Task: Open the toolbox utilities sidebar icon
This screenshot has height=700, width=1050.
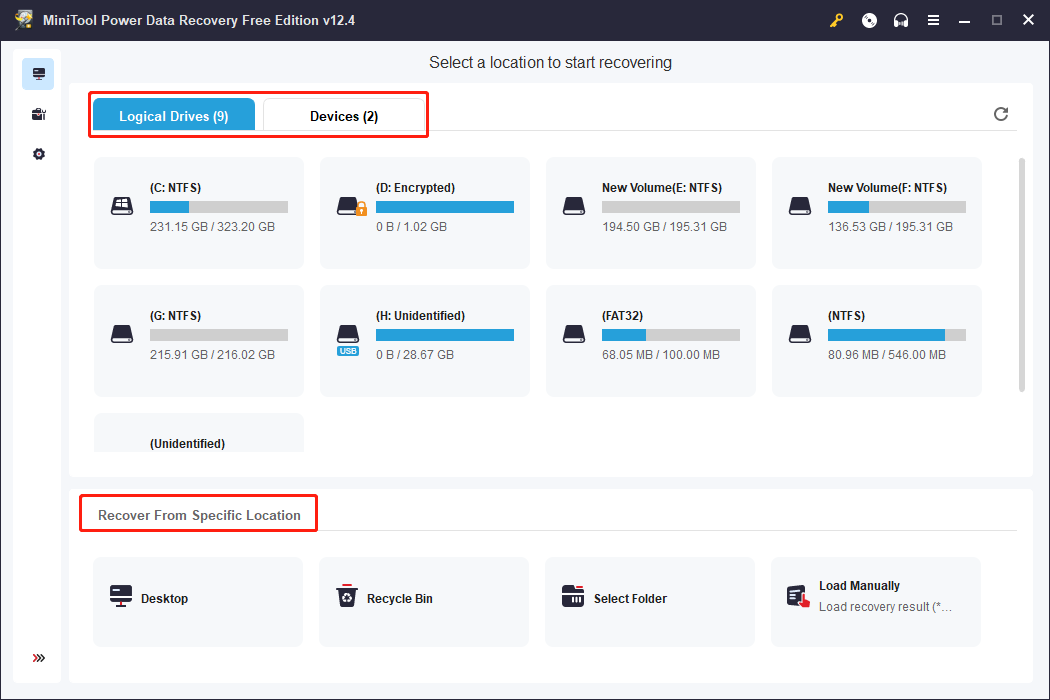Action: tap(39, 115)
